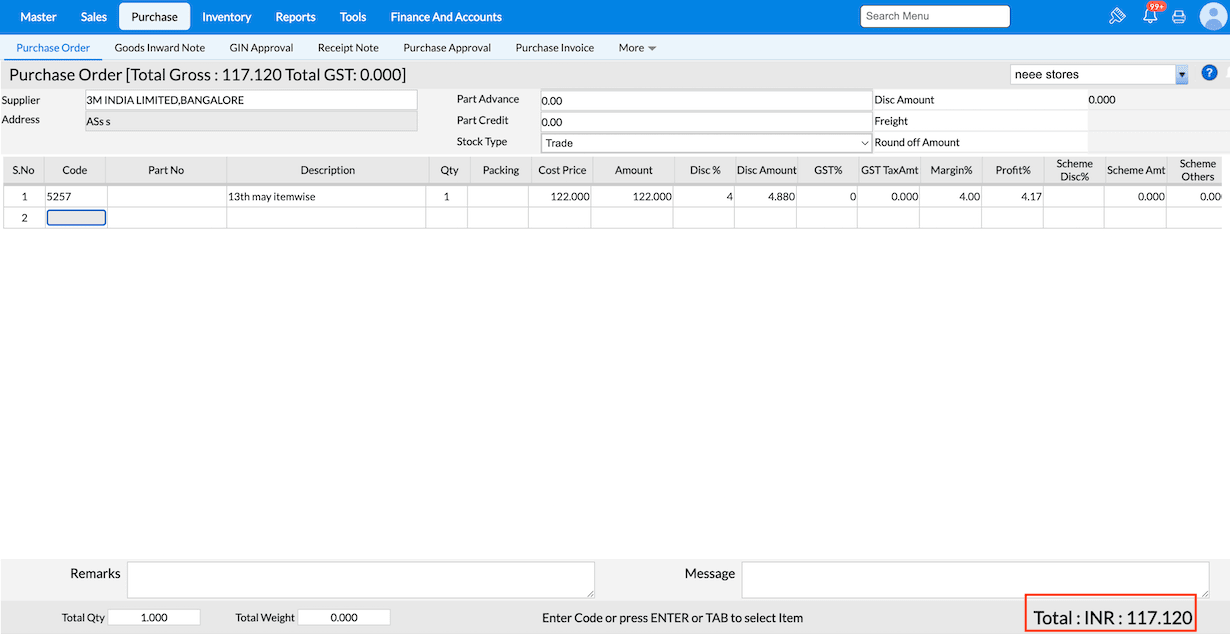Click the printer icon
The width and height of the screenshot is (1230, 634).
point(1179,17)
